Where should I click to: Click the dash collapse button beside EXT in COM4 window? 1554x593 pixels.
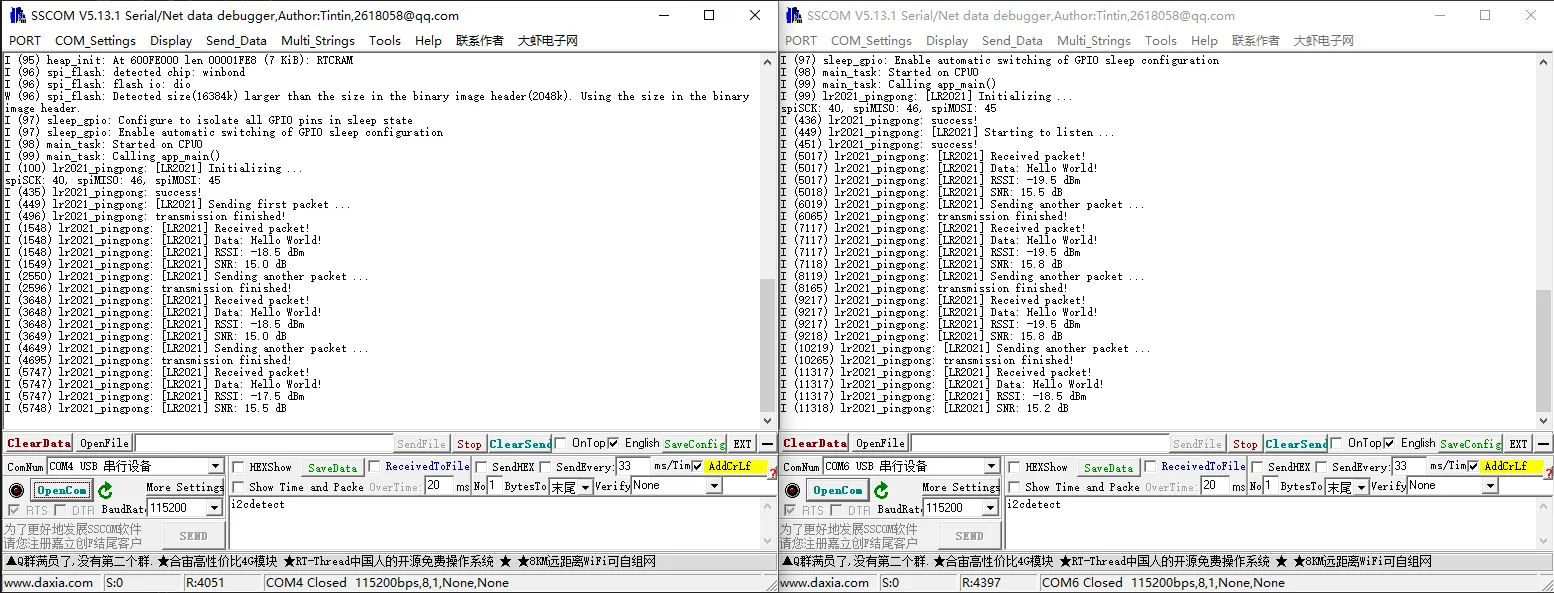[x=767, y=443]
